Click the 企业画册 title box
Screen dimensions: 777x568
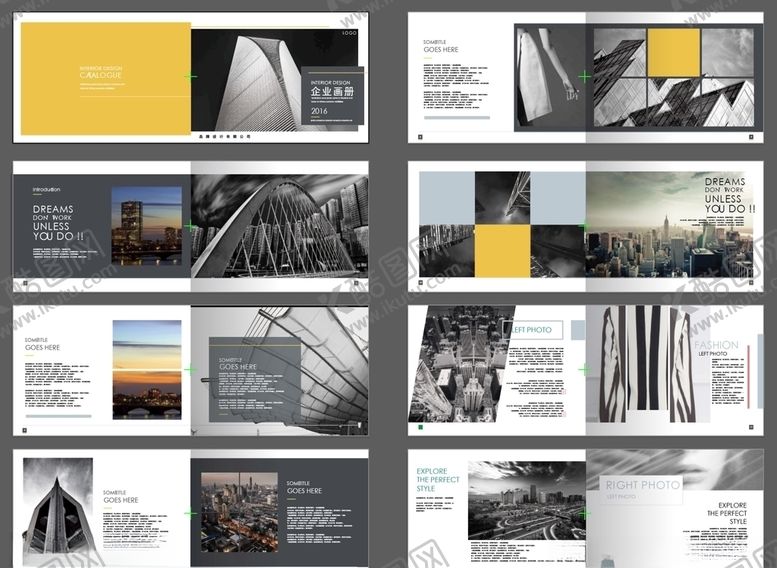point(333,96)
